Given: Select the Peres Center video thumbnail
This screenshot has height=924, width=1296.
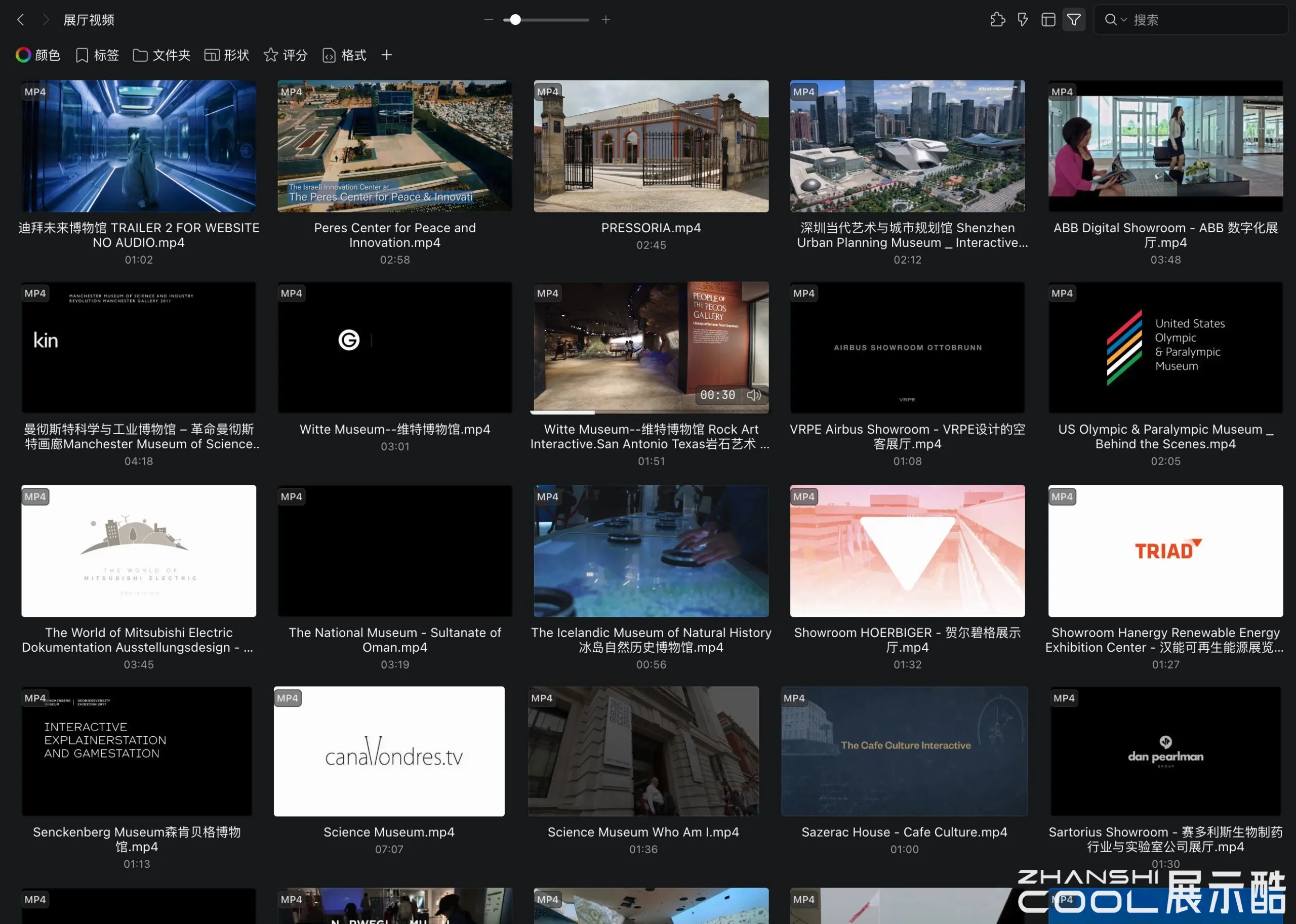Looking at the screenshot, I should [395, 146].
